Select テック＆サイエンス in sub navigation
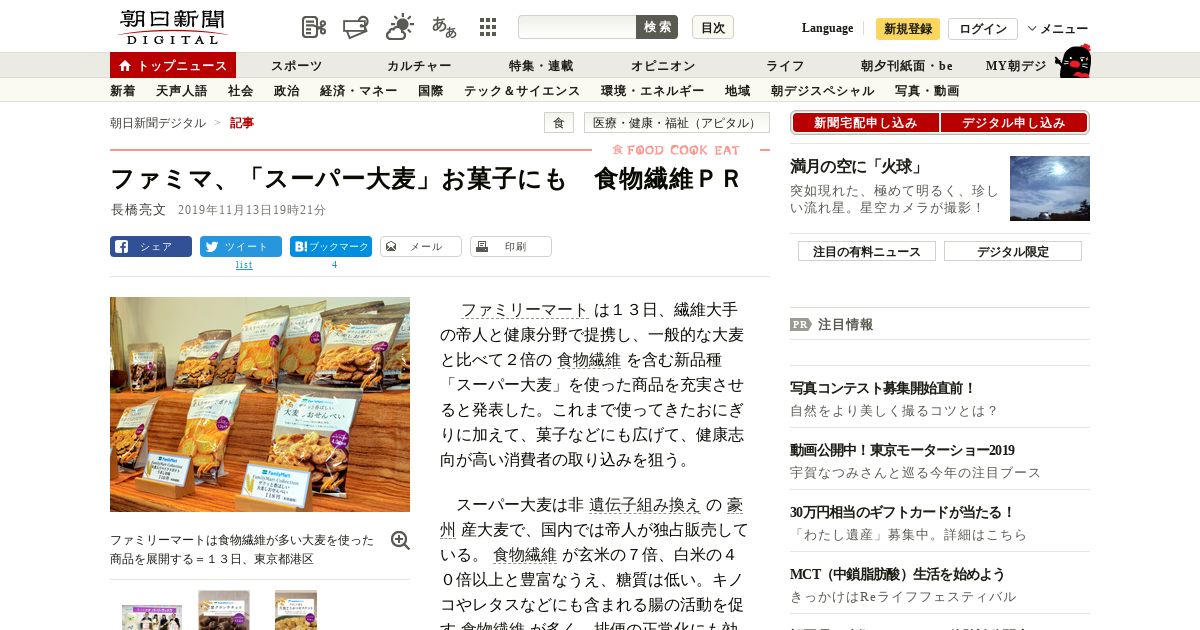1200x630 pixels. click(x=522, y=90)
